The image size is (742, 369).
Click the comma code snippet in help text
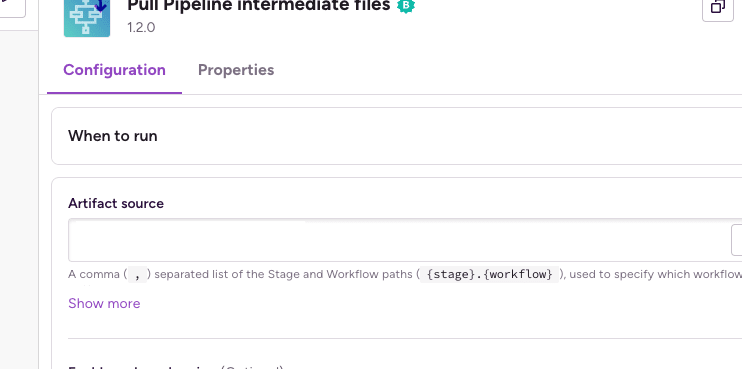point(138,274)
